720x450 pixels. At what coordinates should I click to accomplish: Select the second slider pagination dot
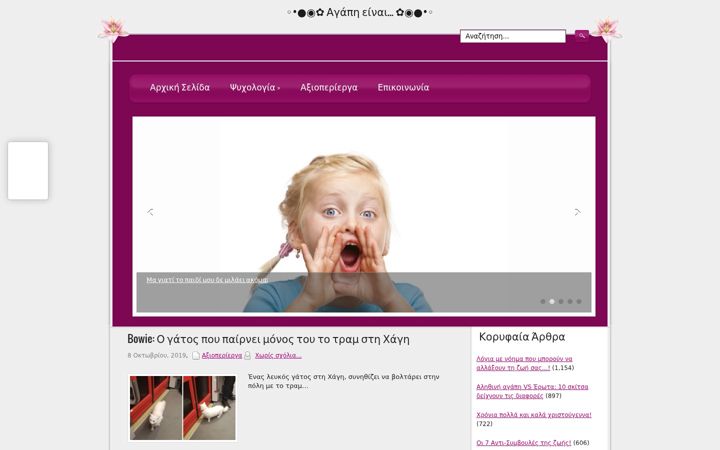552,301
